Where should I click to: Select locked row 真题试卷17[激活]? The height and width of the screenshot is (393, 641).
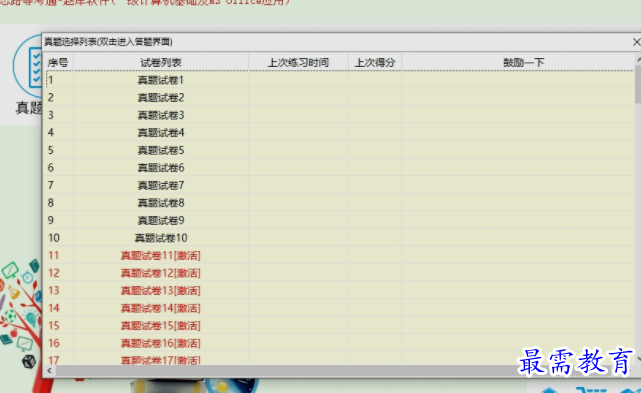339,359
